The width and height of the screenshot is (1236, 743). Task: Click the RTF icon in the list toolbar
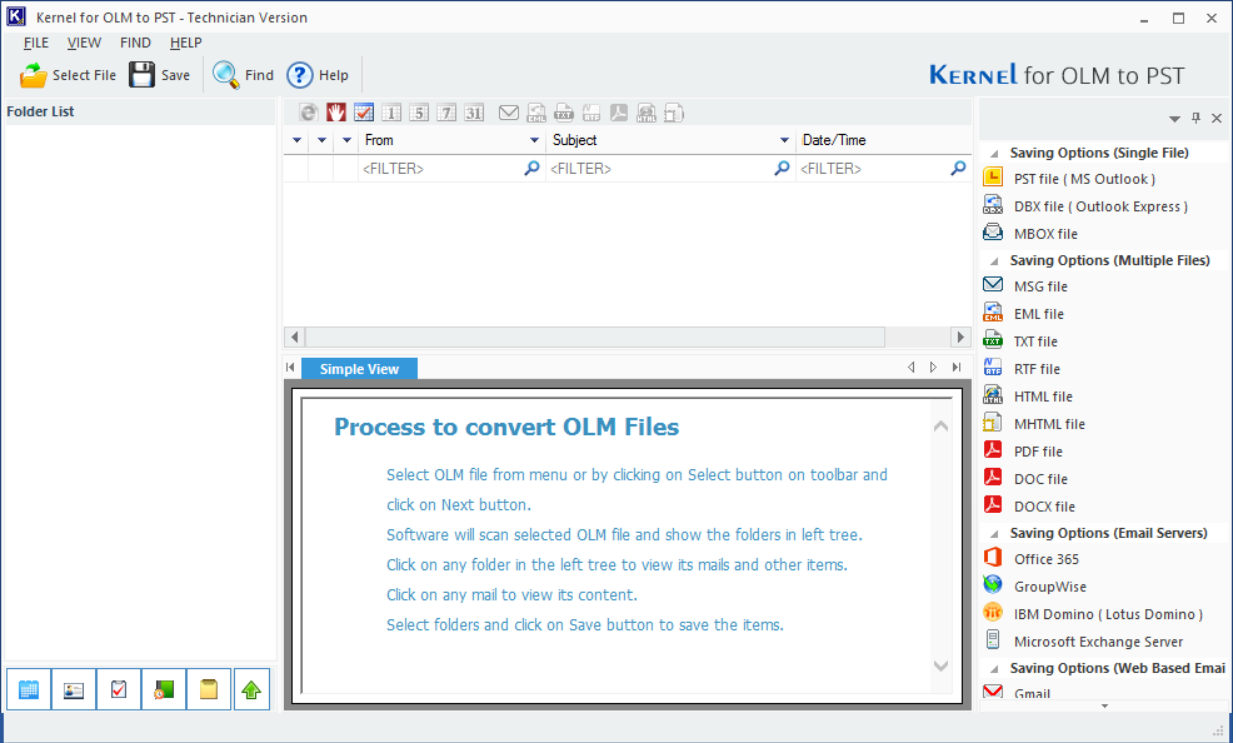(592, 113)
